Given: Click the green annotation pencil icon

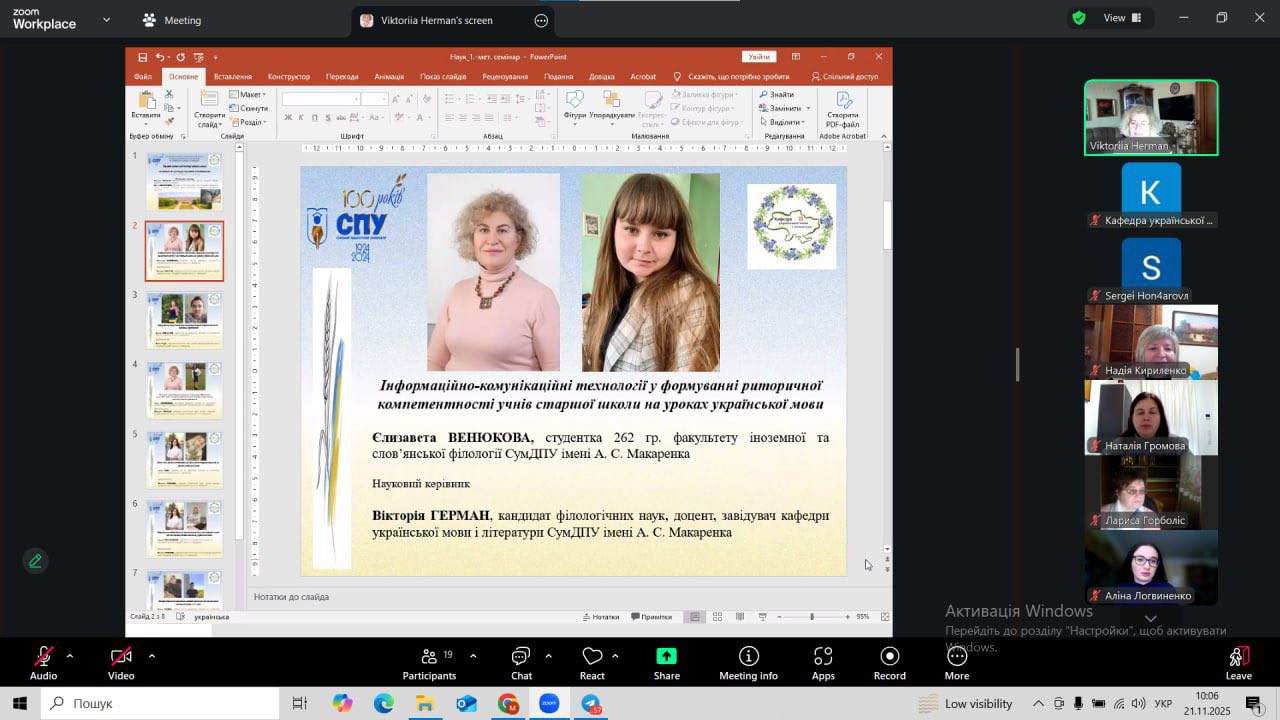Looking at the screenshot, I should pos(36,561).
